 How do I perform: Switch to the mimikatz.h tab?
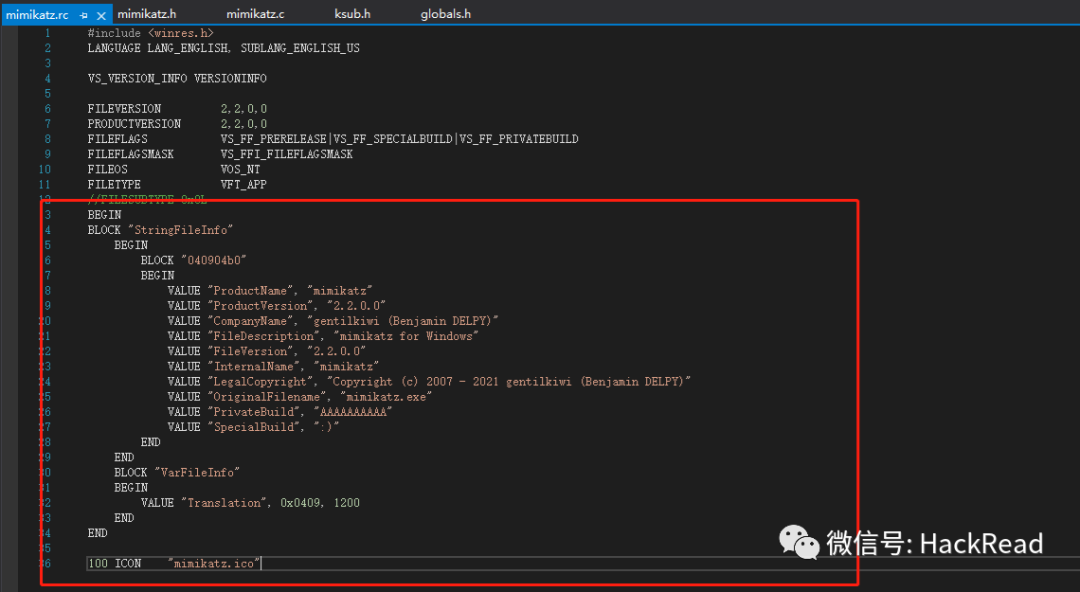(x=147, y=14)
